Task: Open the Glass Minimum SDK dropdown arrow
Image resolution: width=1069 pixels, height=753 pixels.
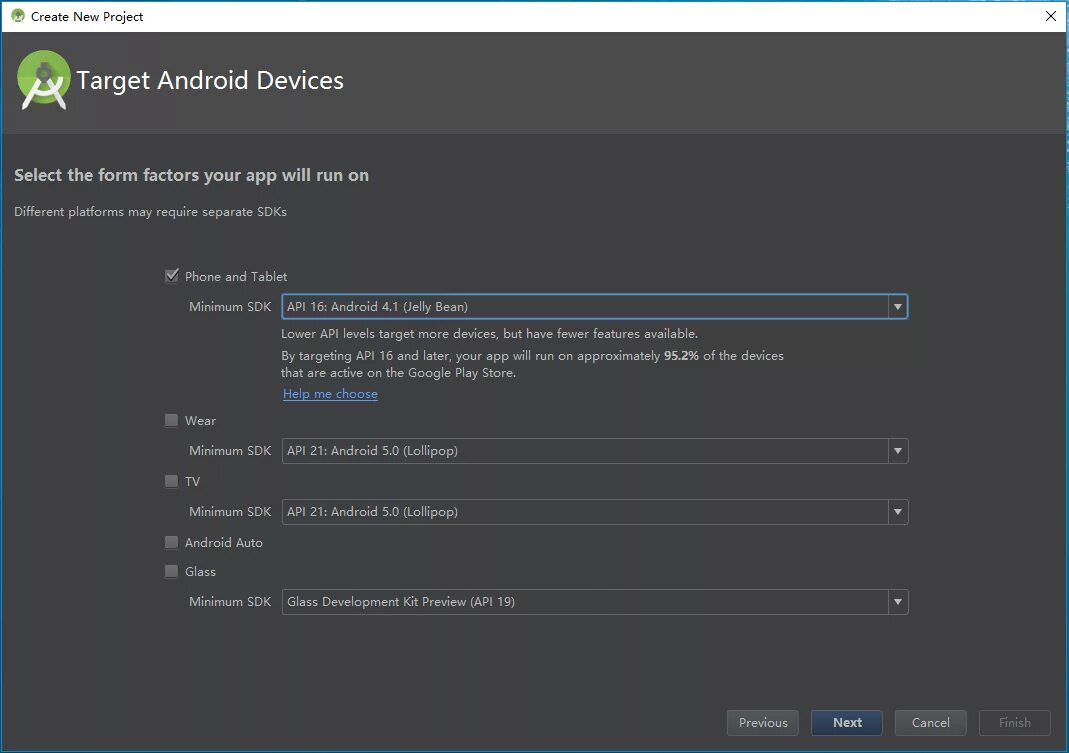Action: (897, 602)
